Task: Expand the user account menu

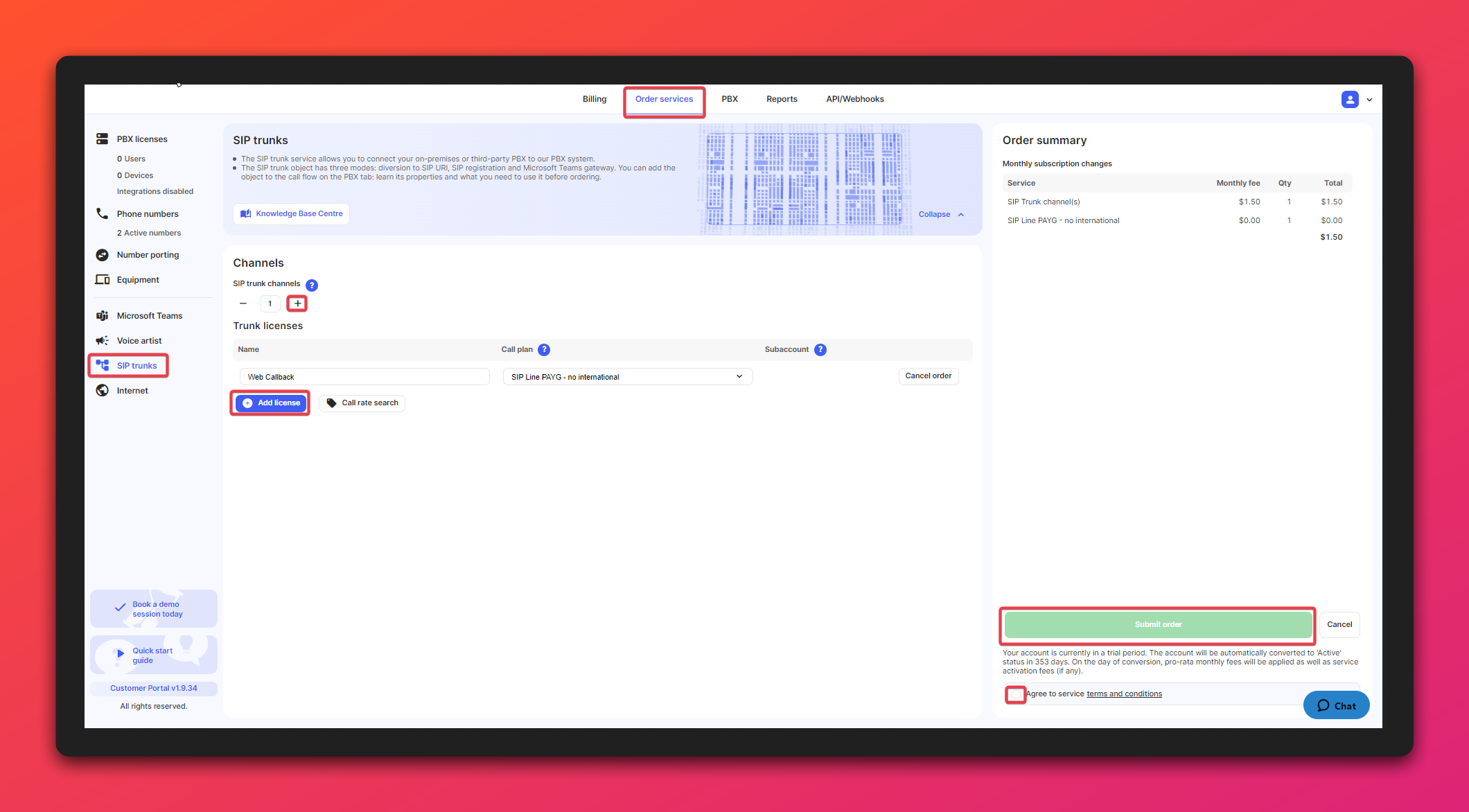Action: 1357,100
